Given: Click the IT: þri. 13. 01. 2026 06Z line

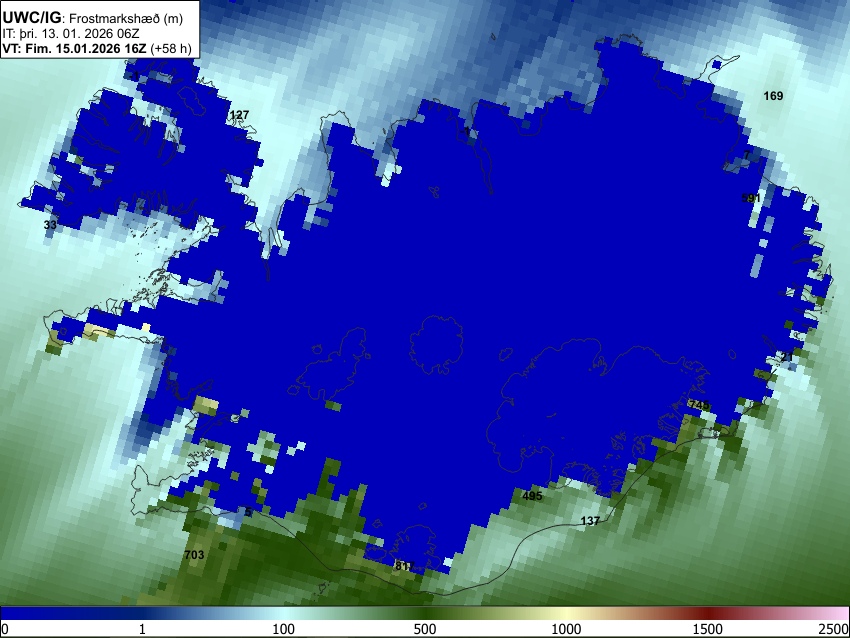Looking at the screenshot, I should click(x=71, y=34).
